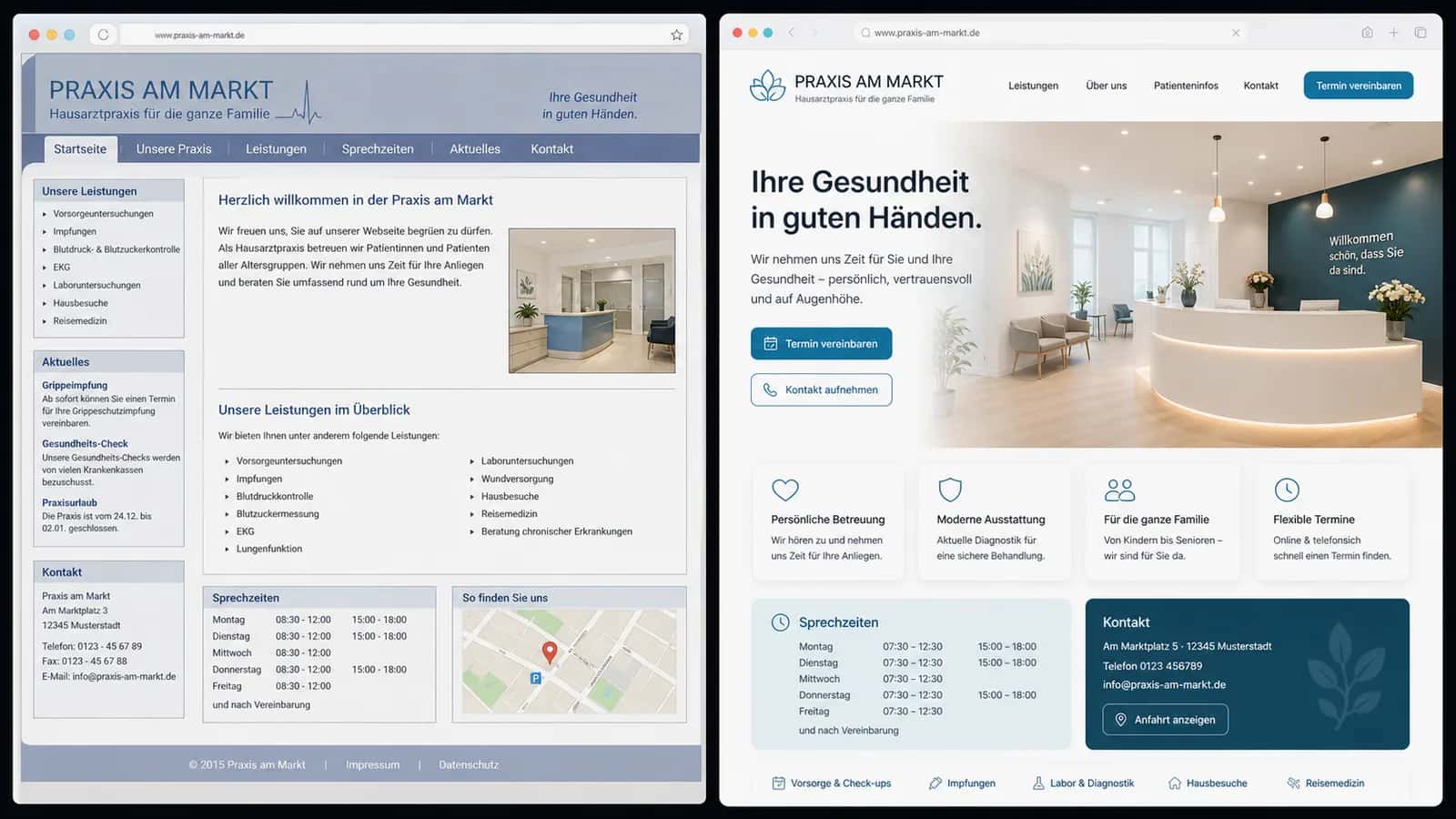The width and height of the screenshot is (1456, 819).
Task: Click email info@praxis-am-markt.de in blue Kontakt card
Action: point(1164,685)
